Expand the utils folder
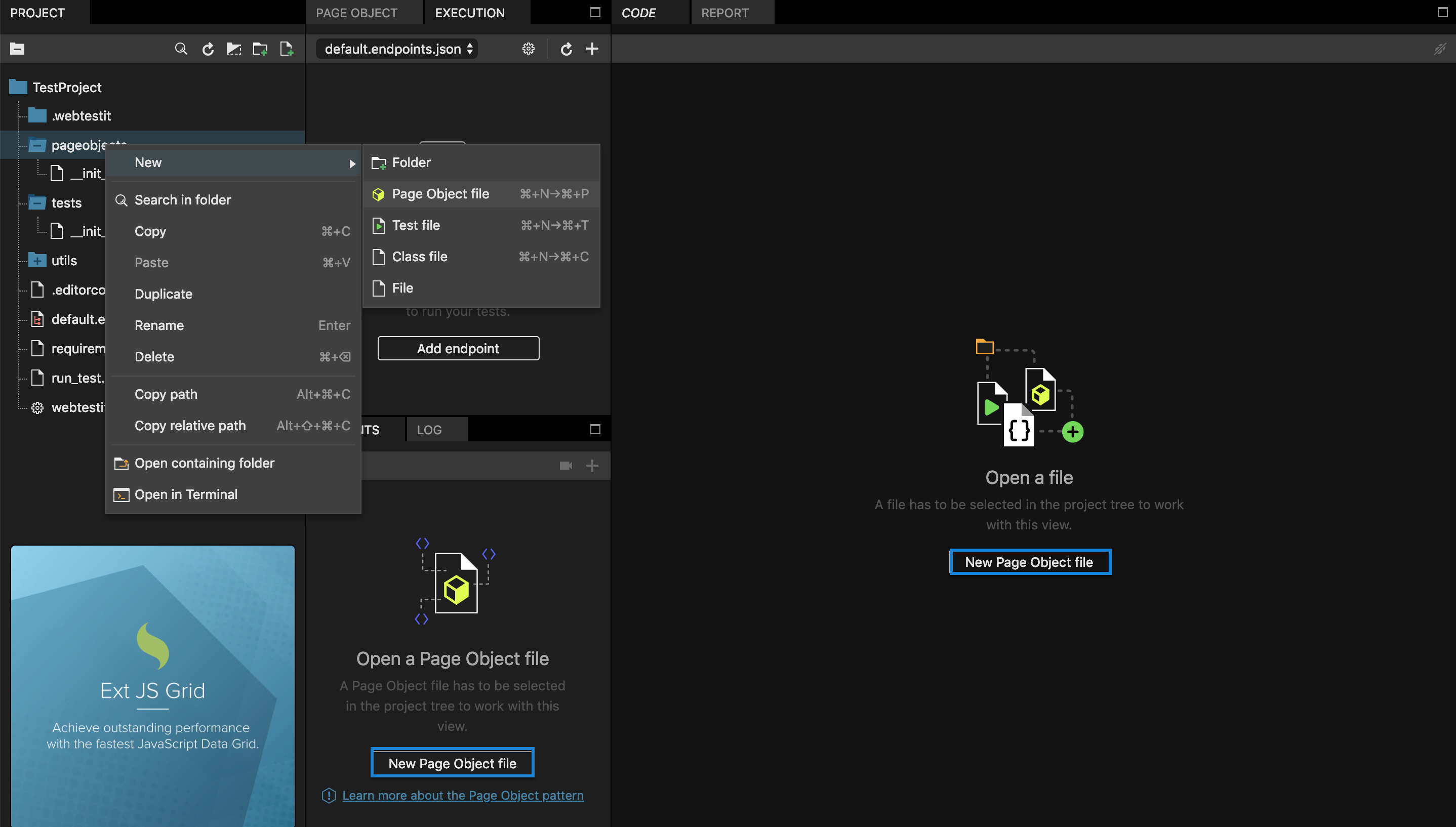Image resolution: width=1456 pixels, height=827 pixels. click(37, 261)
